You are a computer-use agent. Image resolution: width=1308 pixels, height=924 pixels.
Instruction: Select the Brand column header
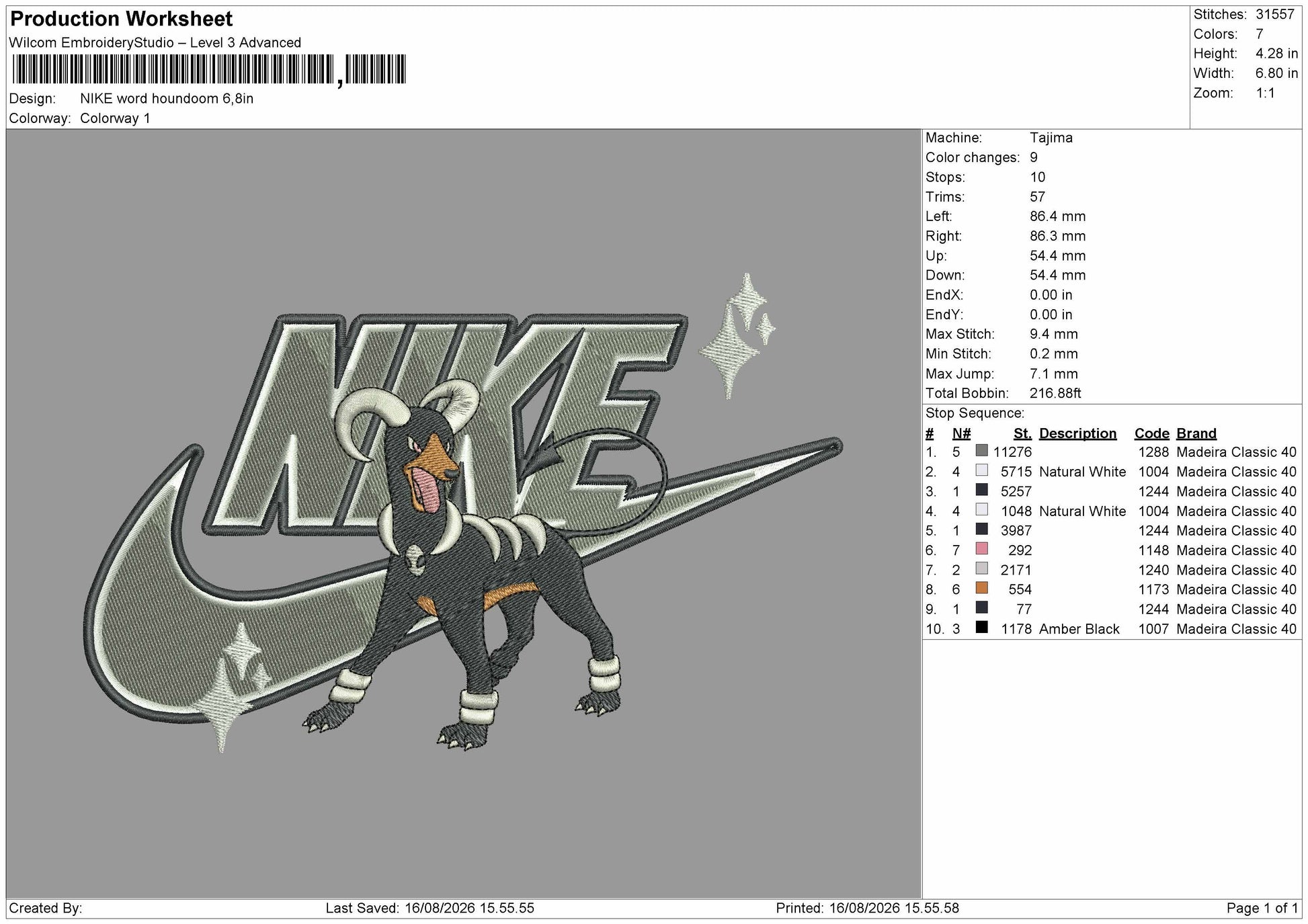pos(1196,434)
